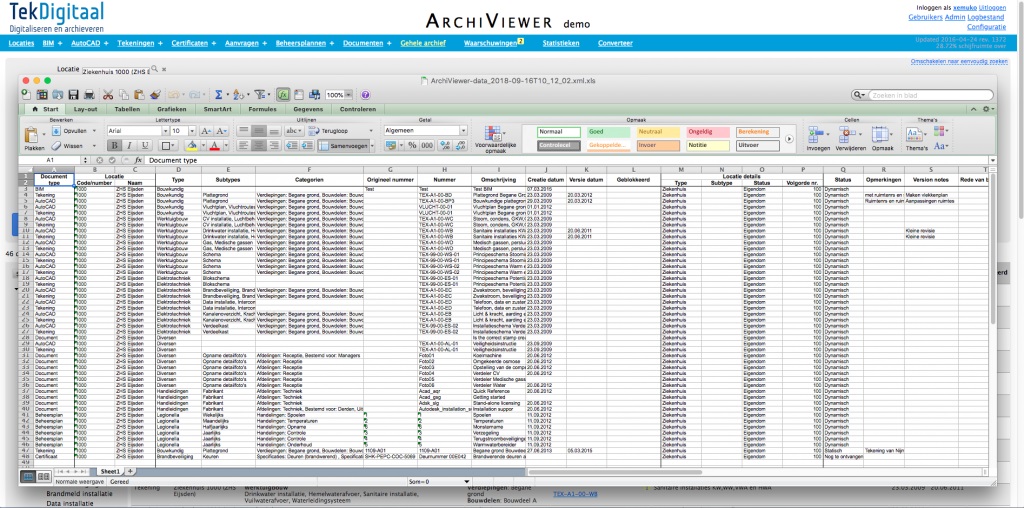Click the Copy icon in Excel toolbar
Viewport: 1024px width, 508px height.
click(x=124, y=95)
